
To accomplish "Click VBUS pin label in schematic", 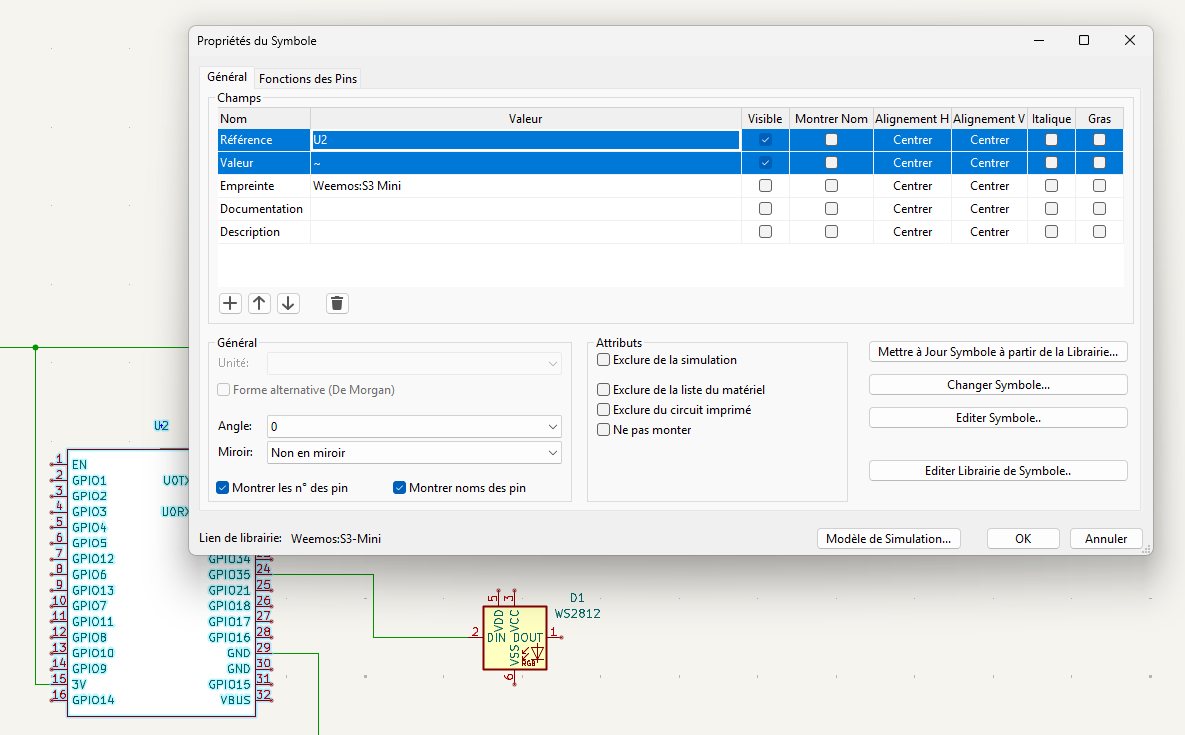I will (235, 700).
